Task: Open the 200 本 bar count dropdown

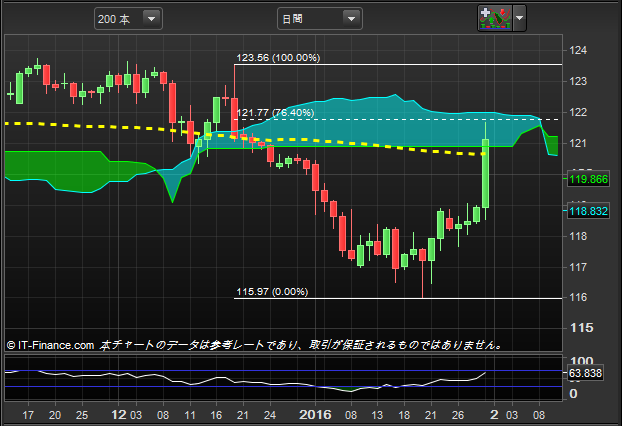Action: (128, 19)
